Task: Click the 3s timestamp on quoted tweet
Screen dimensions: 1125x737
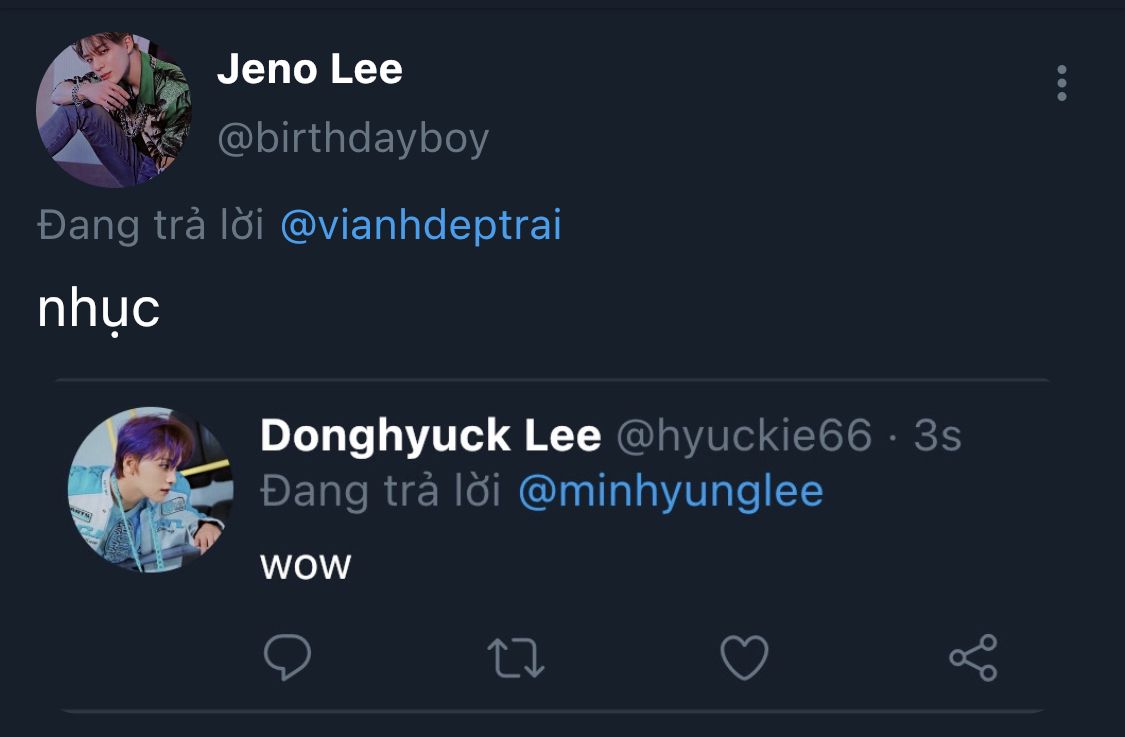Action: tap(937, 436)
